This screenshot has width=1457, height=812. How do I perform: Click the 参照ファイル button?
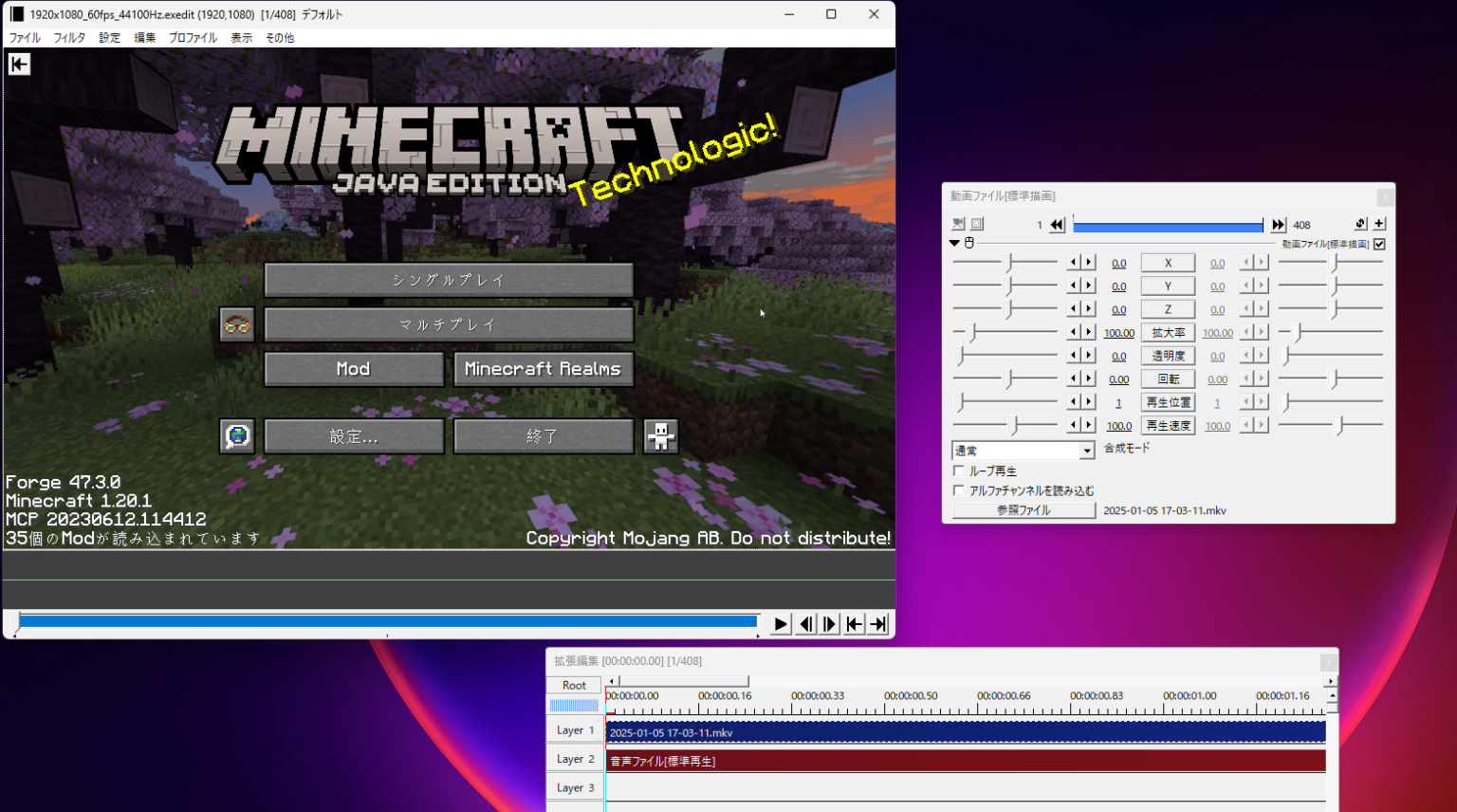pos(1023,510)
